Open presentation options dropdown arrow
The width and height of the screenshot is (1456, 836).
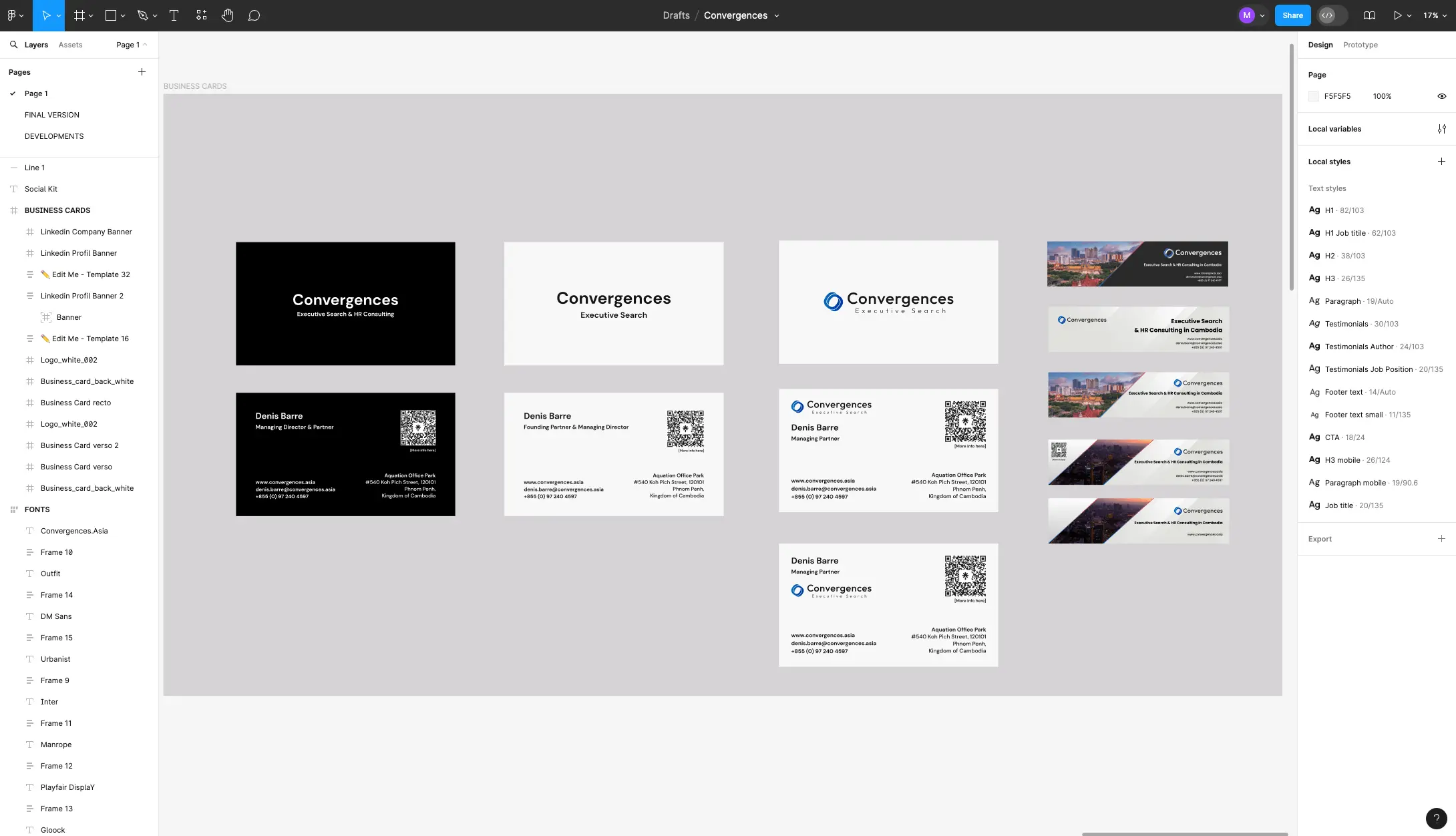tap(1409, 15)
